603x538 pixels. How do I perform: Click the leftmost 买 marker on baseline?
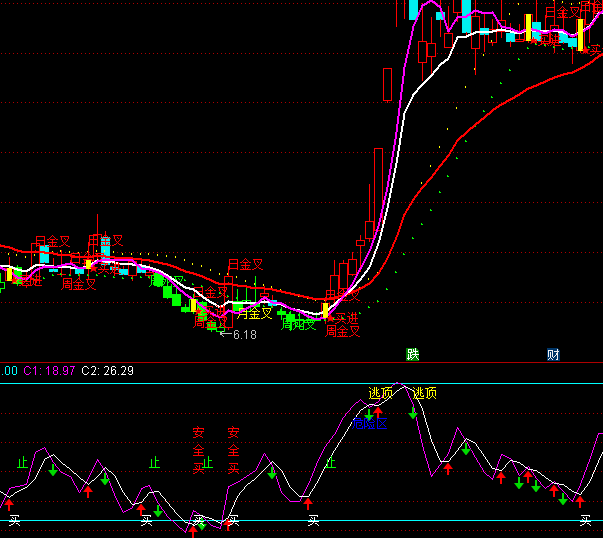point(14,520)
